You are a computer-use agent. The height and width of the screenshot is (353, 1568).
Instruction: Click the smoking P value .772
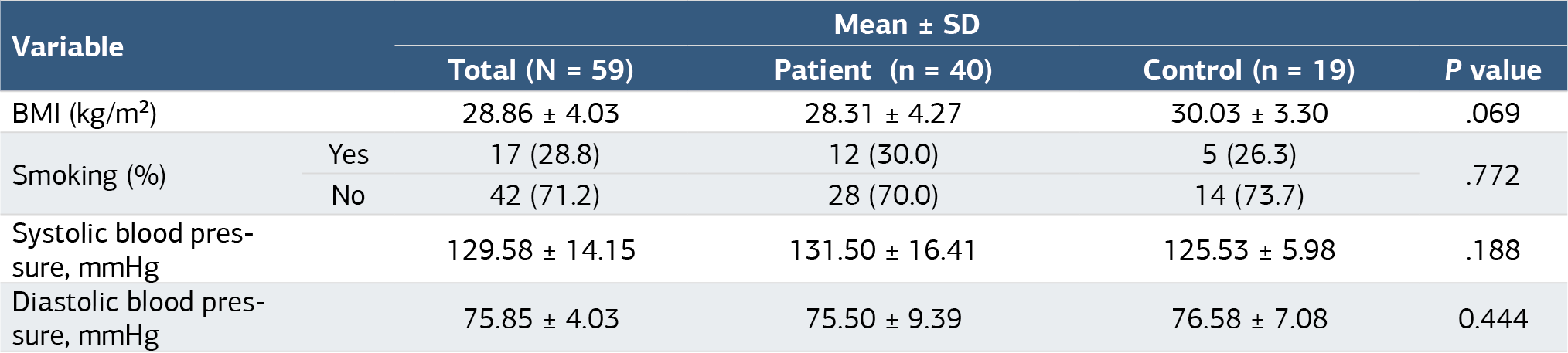(x=1493, y=175)
